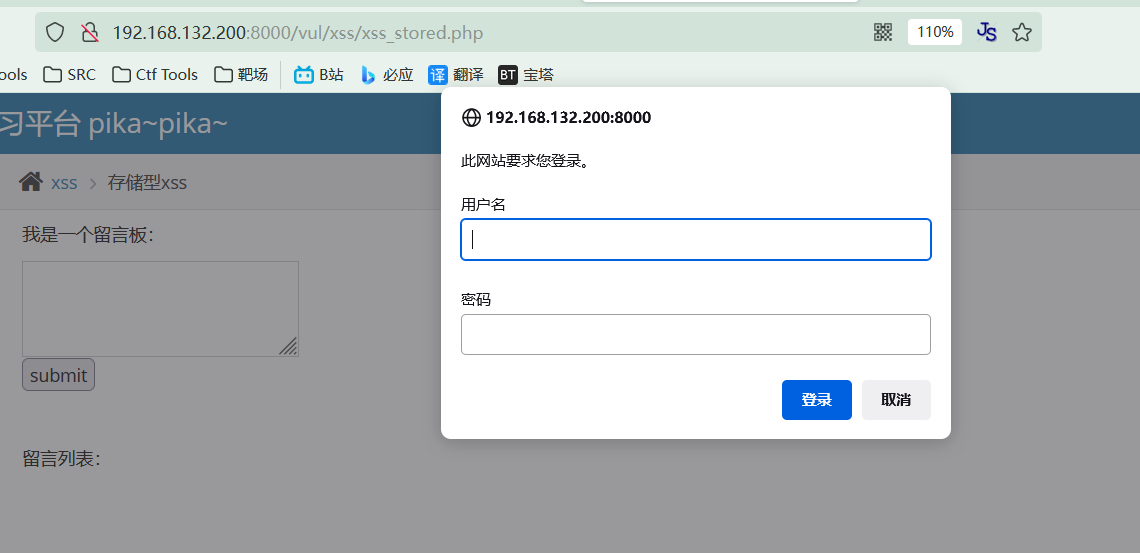The width and height of the screenshot is (1140, 553).
Task: Click the home icon in breadcrumb
Action: (31, 182)
